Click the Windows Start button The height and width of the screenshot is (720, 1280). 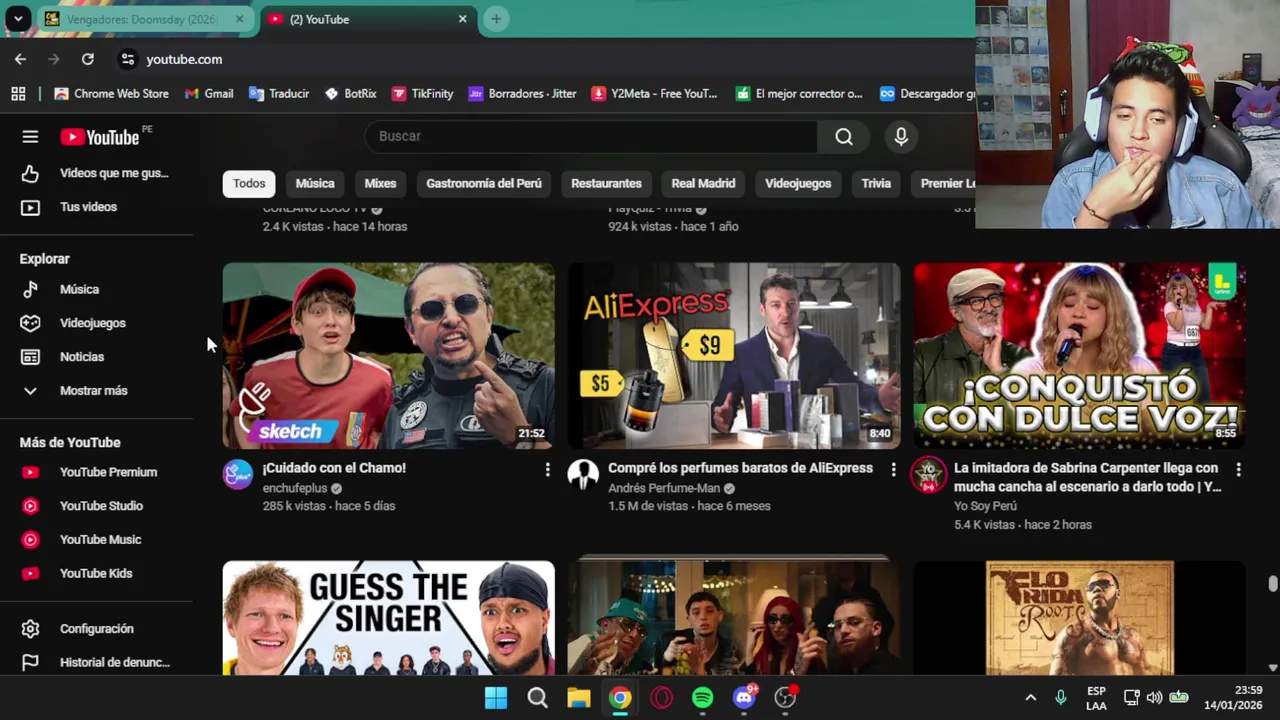[x=496, y=698]
